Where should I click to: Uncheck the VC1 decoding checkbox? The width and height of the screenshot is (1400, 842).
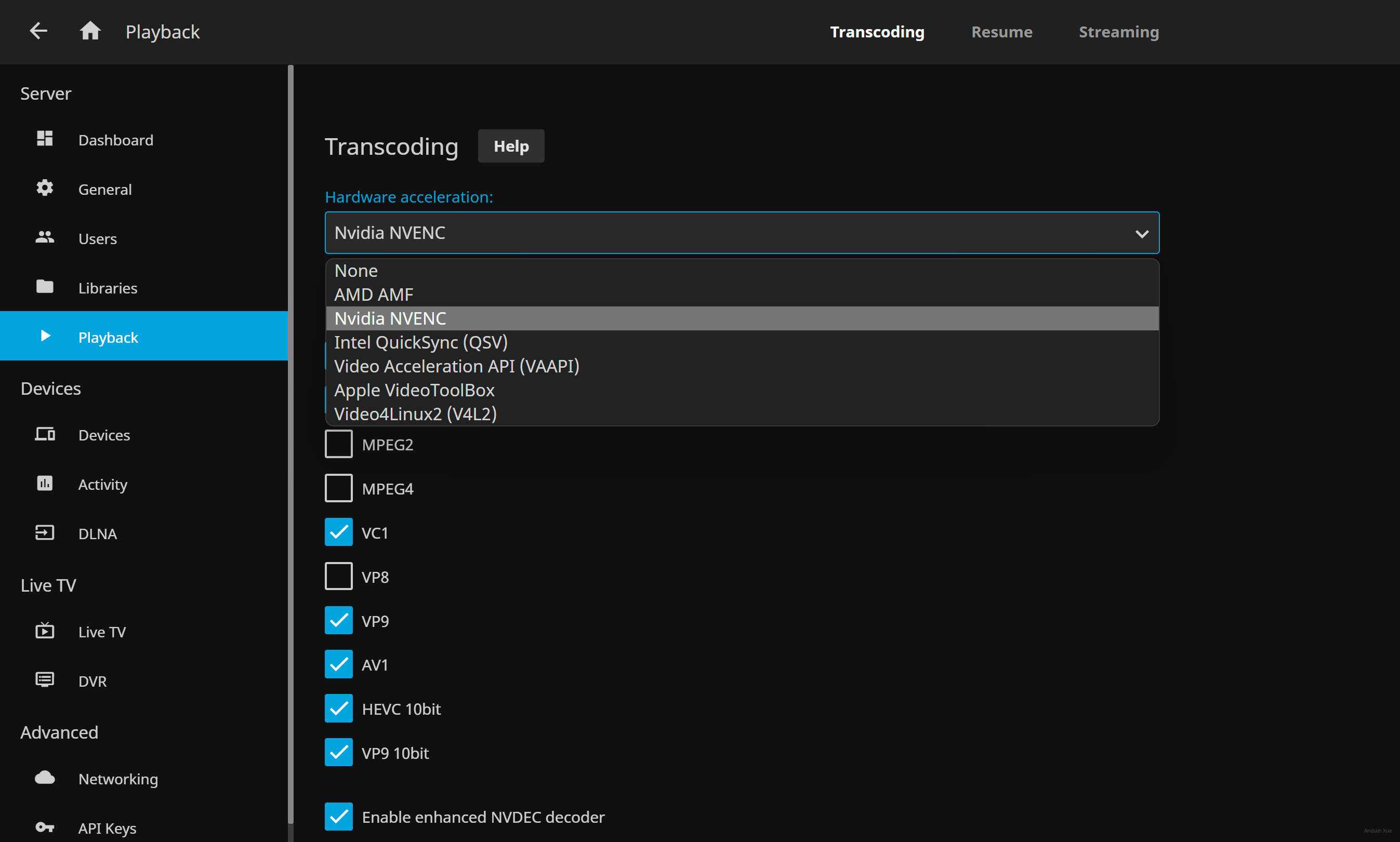(x=339, y=532)
